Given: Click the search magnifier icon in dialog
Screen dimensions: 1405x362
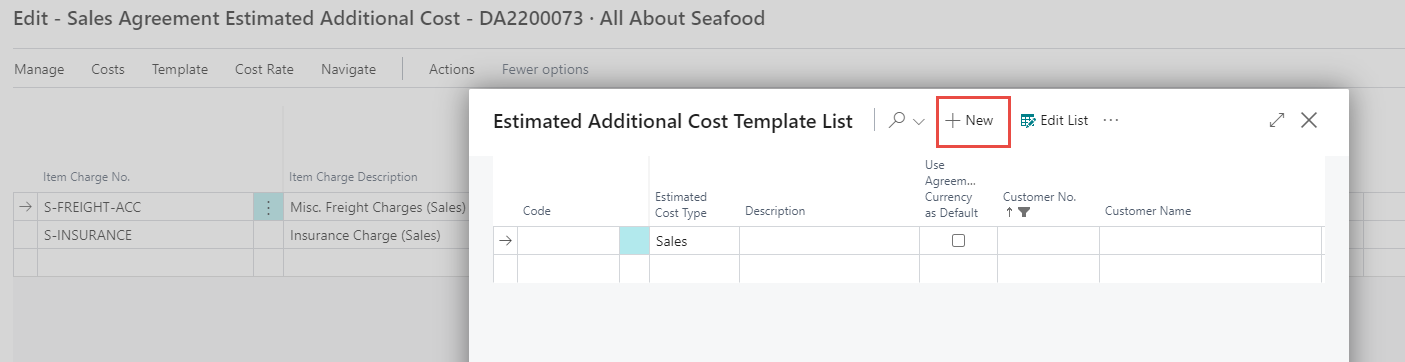Looking at the screenshot, I should 897,120.
